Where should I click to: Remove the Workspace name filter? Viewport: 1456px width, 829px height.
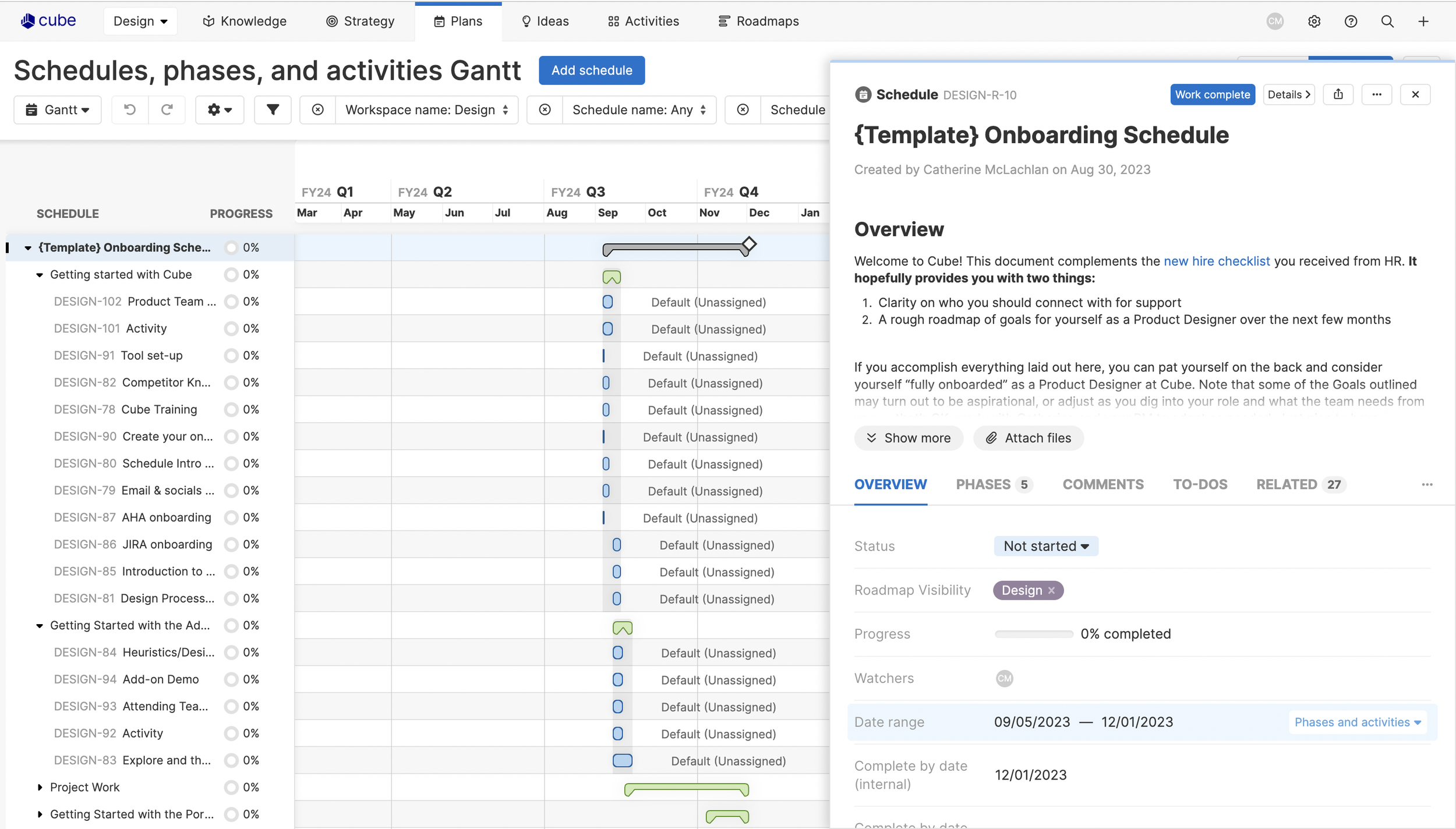(x=317, y=109)
